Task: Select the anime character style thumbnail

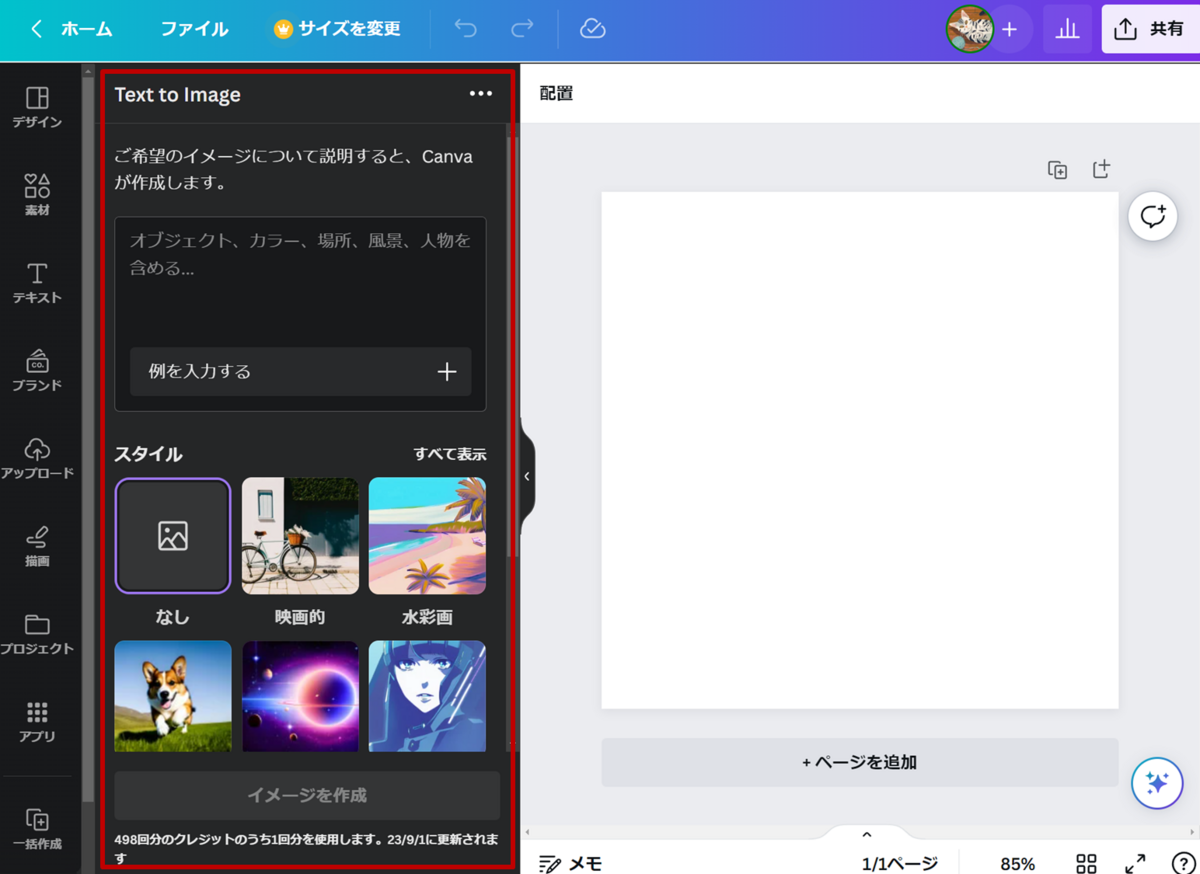Action: click(427, 696)
